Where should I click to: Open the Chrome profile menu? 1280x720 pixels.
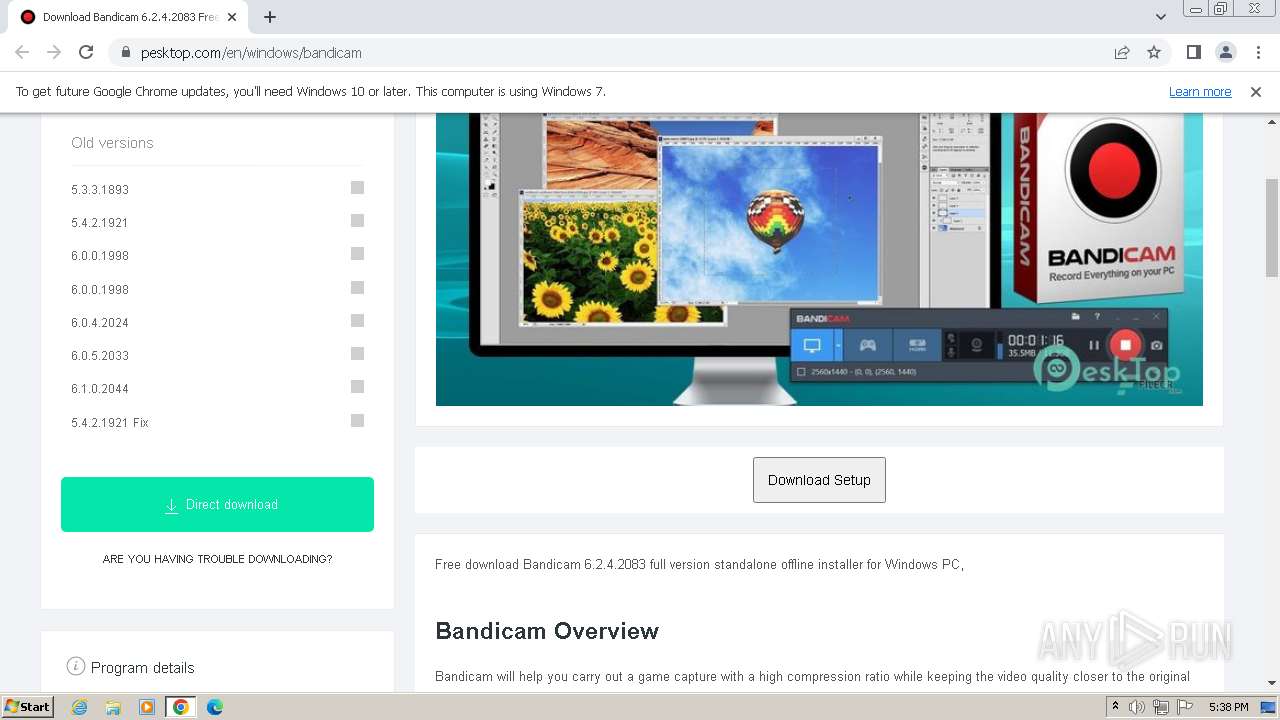[1225, 52]
